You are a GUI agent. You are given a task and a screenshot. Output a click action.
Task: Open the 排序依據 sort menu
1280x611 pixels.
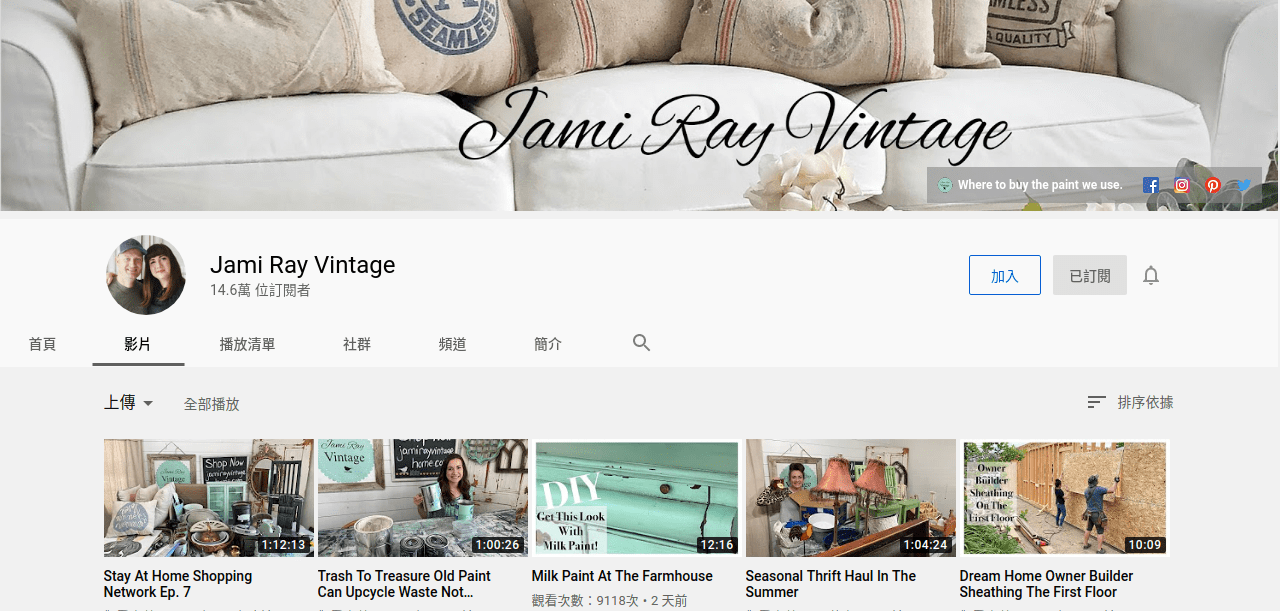tap(1130, 402)
